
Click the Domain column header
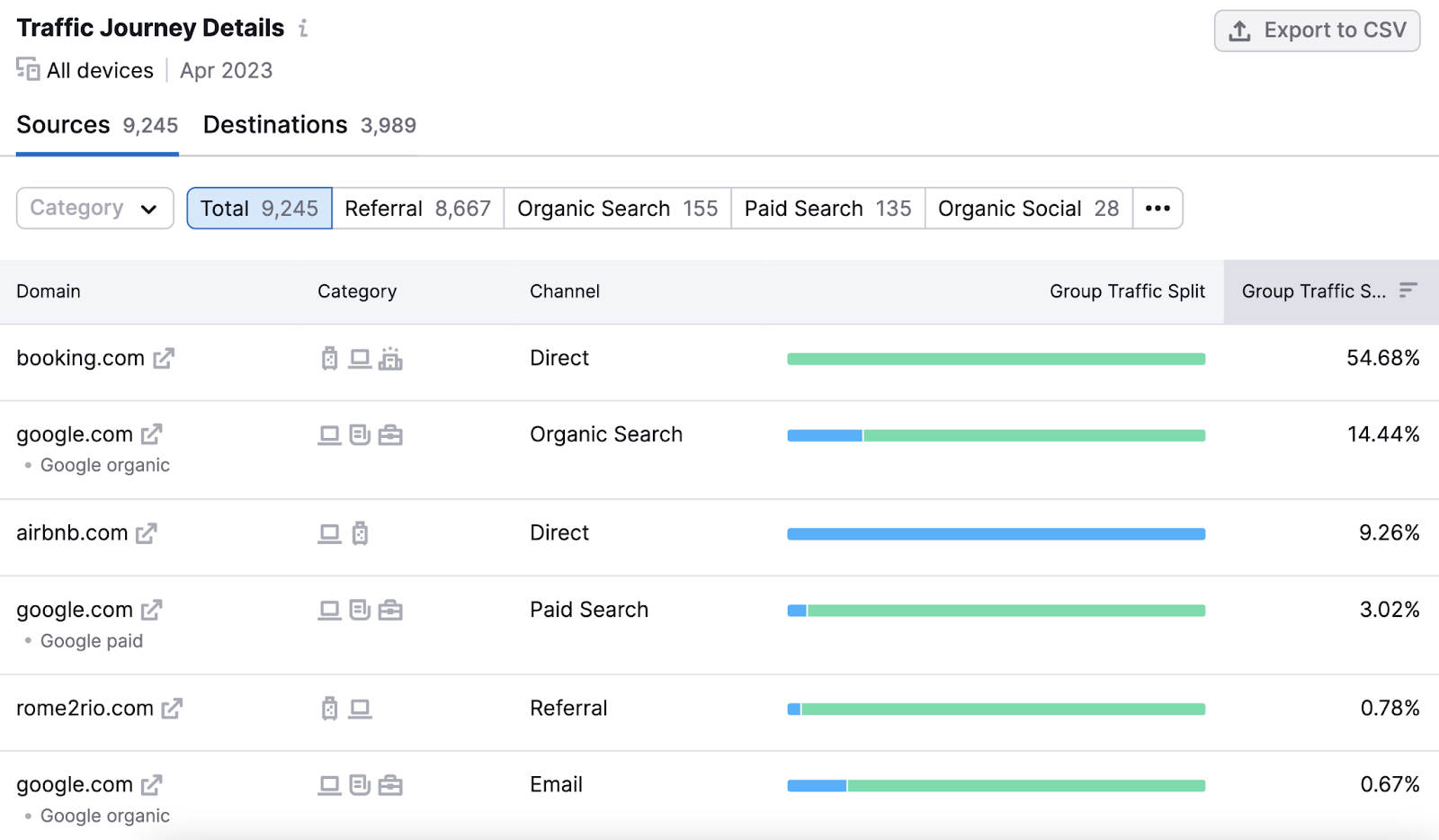click(49, 291)
